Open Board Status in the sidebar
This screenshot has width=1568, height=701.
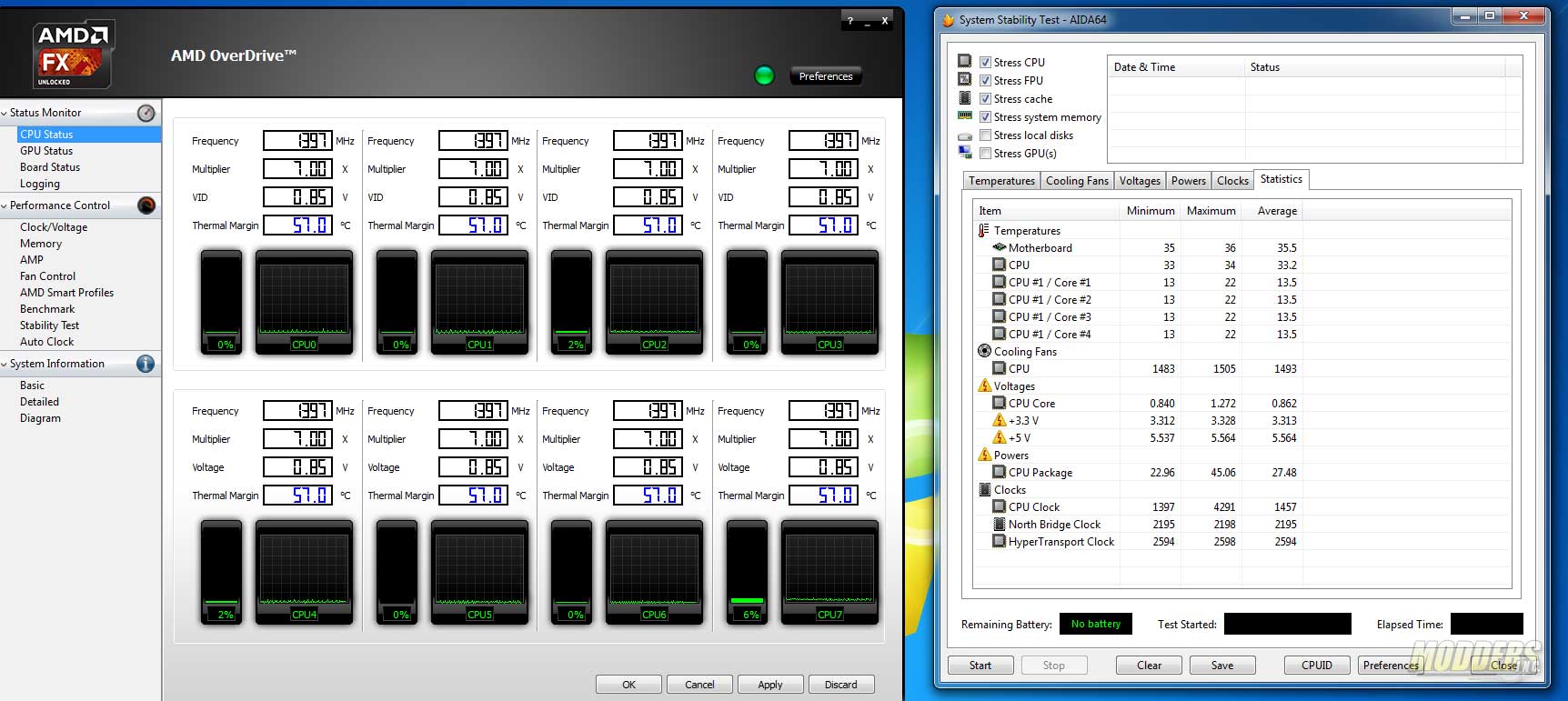tap(50, 167)
